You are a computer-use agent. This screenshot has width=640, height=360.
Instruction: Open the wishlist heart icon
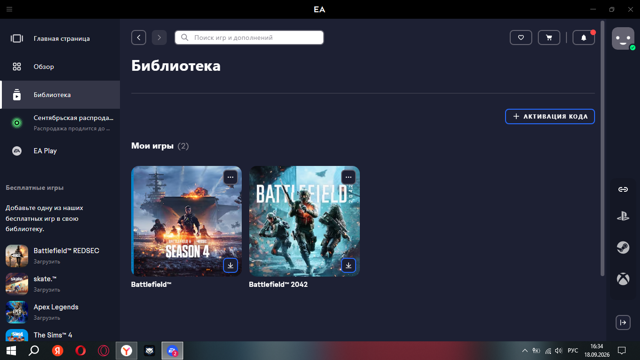[x=521, y=38]
